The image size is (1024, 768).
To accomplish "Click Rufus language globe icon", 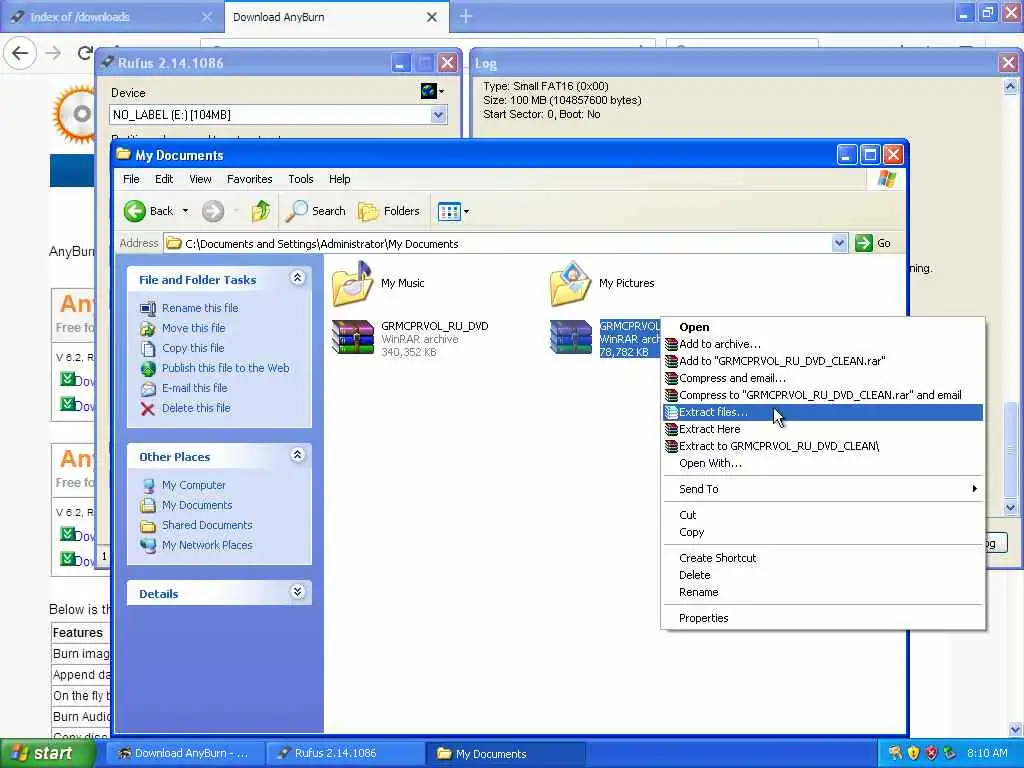I will (x=429, y=91).
